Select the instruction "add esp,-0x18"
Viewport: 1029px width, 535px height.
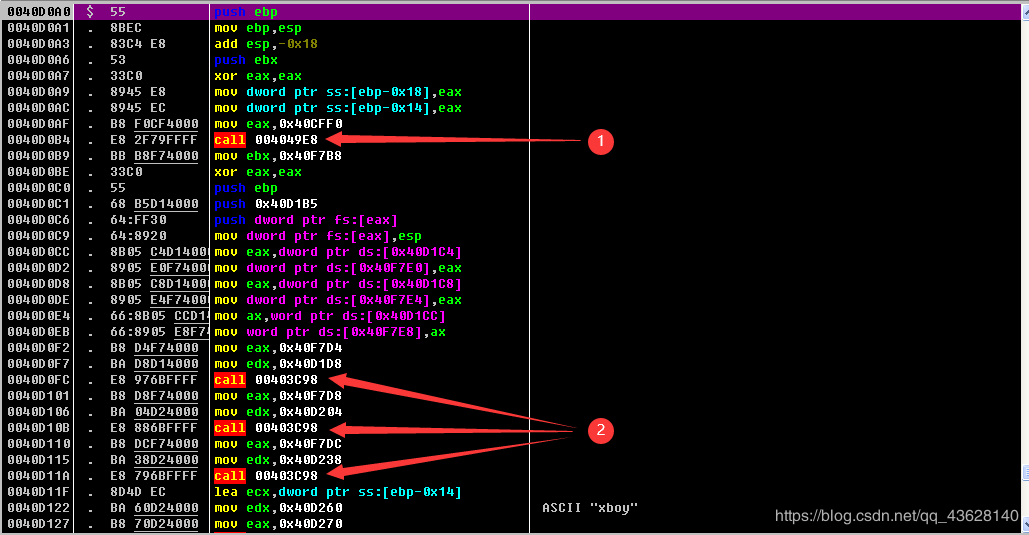(266, 44)
